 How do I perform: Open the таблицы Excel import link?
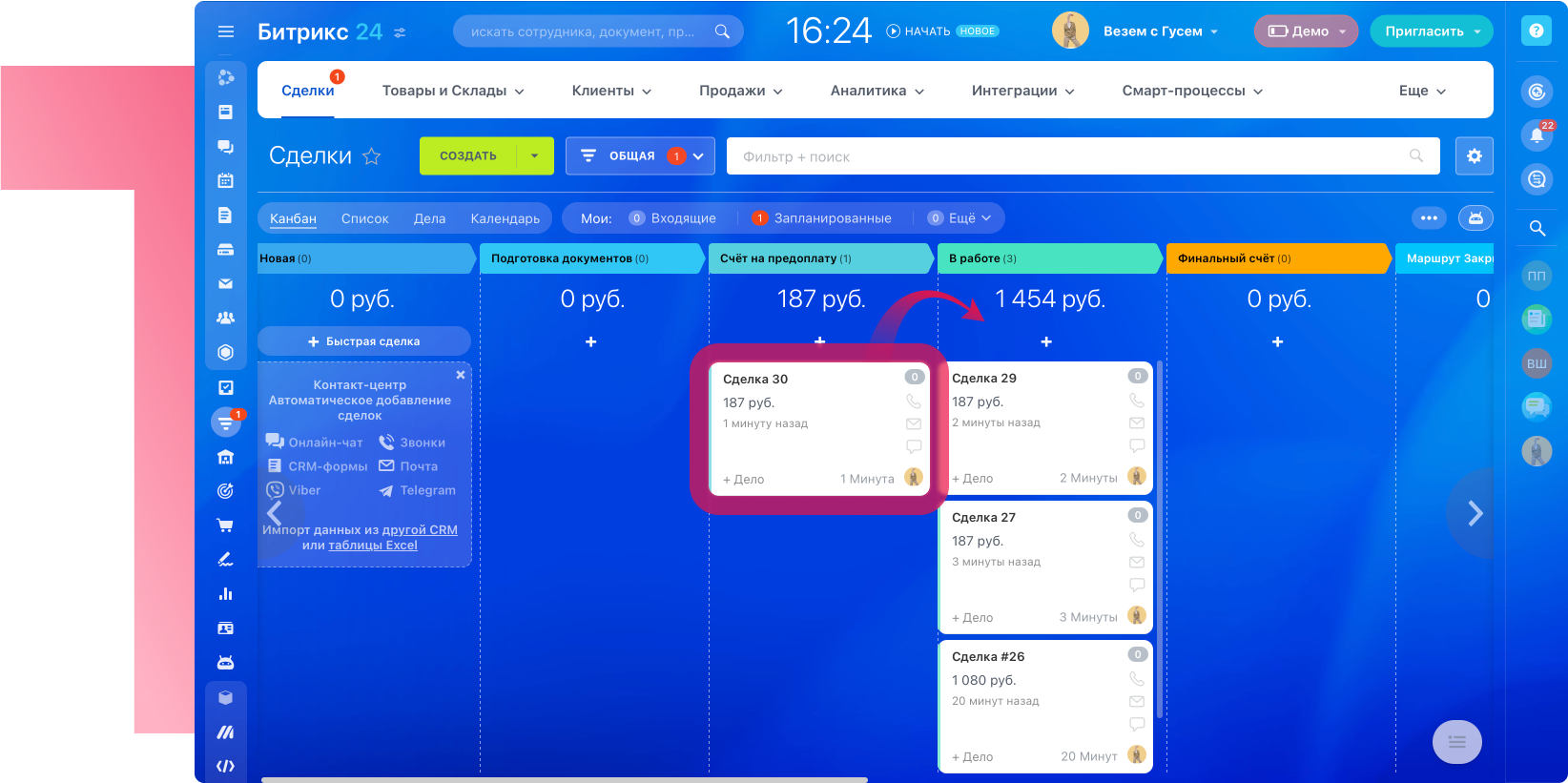(x=373, y=546)
